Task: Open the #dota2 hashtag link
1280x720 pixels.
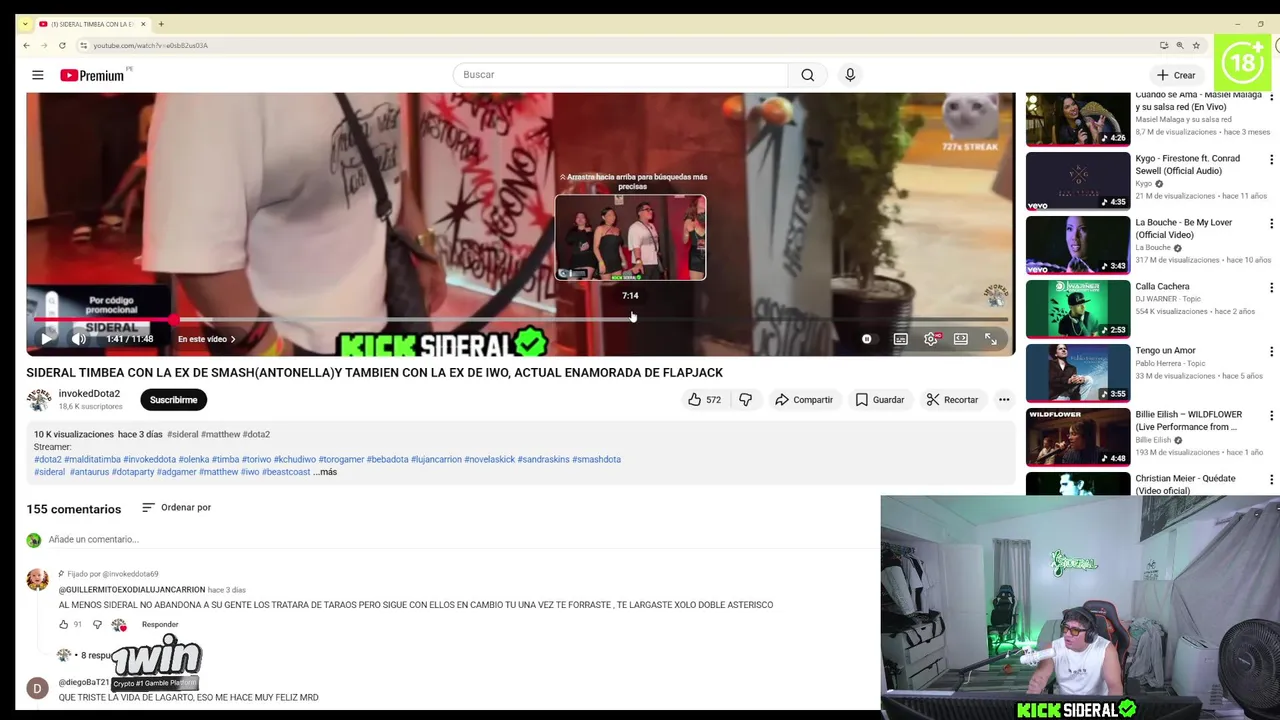Action: pyautogui.click(x=48, y=460)
